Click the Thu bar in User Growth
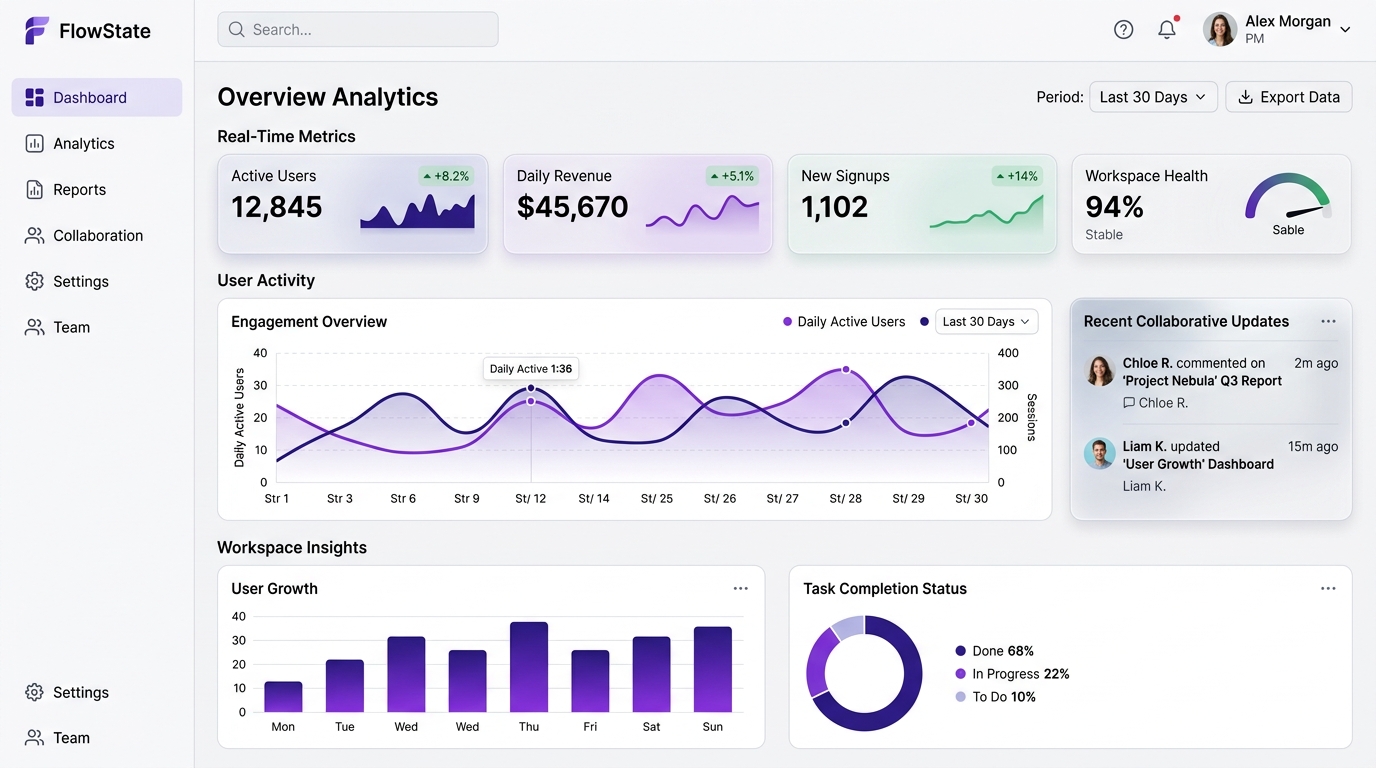1376x768 pixels. click(529, 667)
